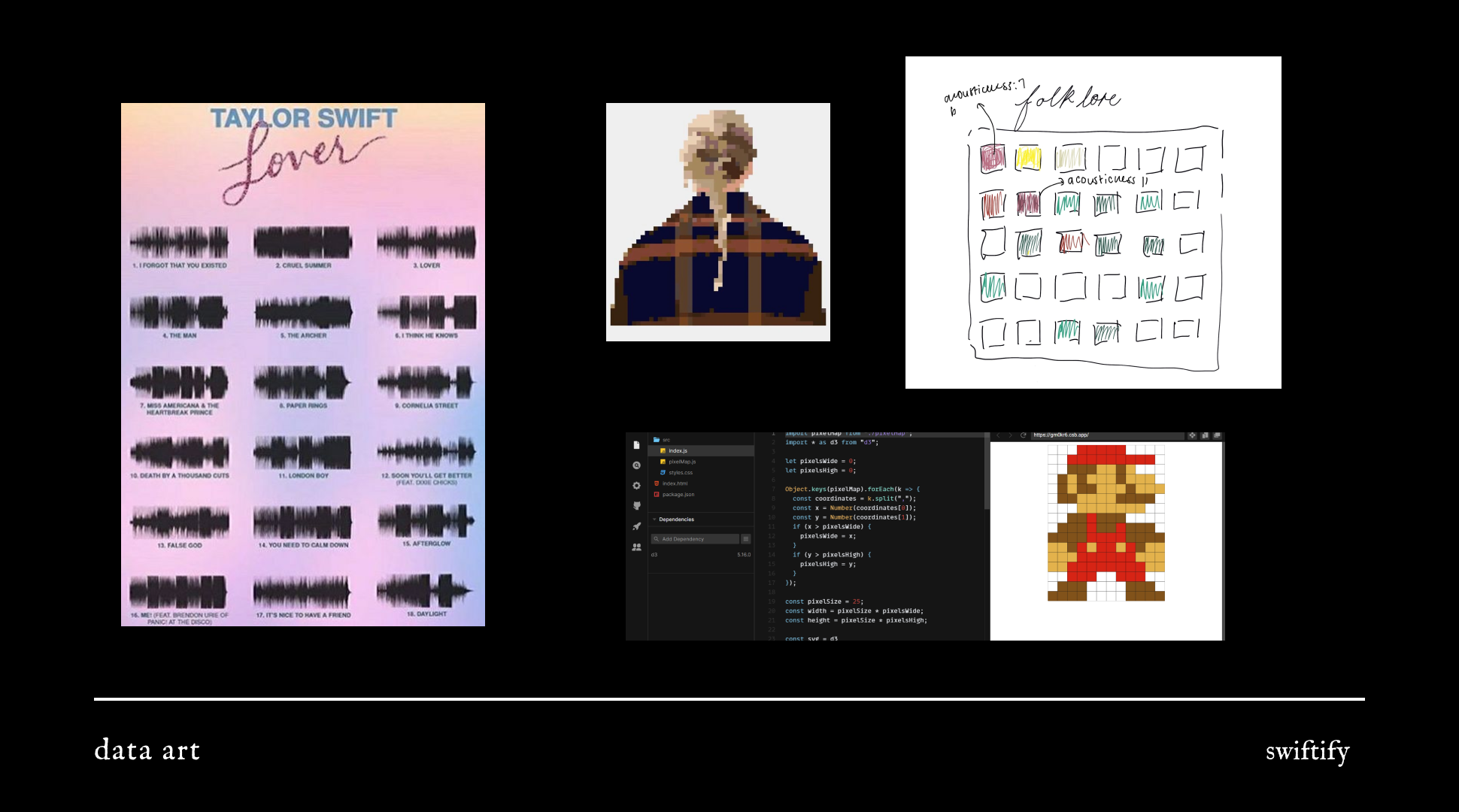The width and height of the screenshot is (1459, 812).
Task: Open the dependency options list icon
Action: [x=746, y=539]
